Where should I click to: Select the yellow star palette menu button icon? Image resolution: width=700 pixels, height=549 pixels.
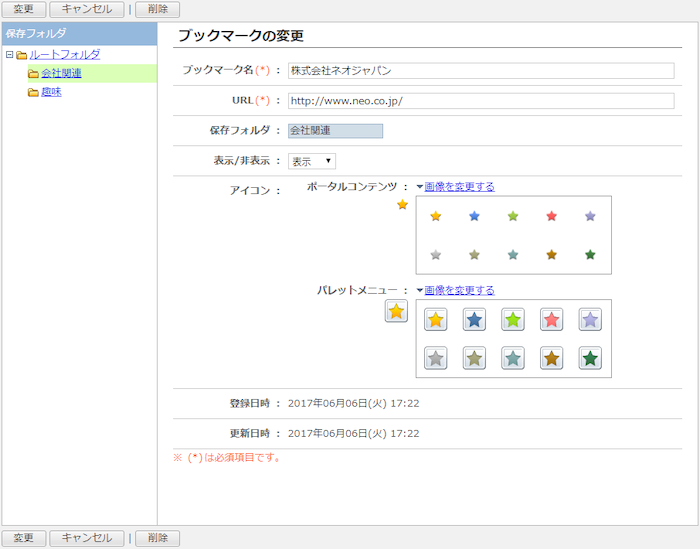[435, 320]
